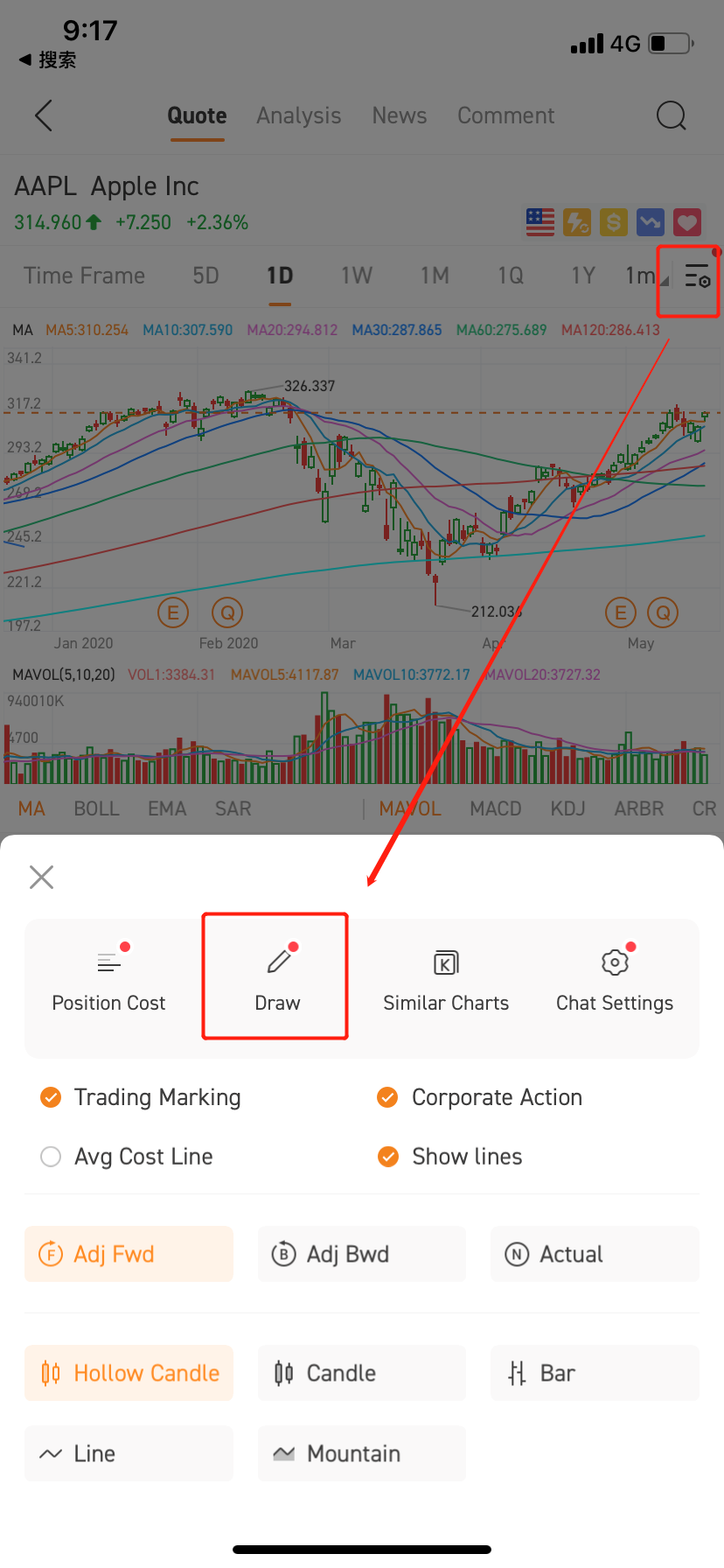Select Adj Bwd price adjustment
The image size is (724, 1568).
(x=361, y=1254)
